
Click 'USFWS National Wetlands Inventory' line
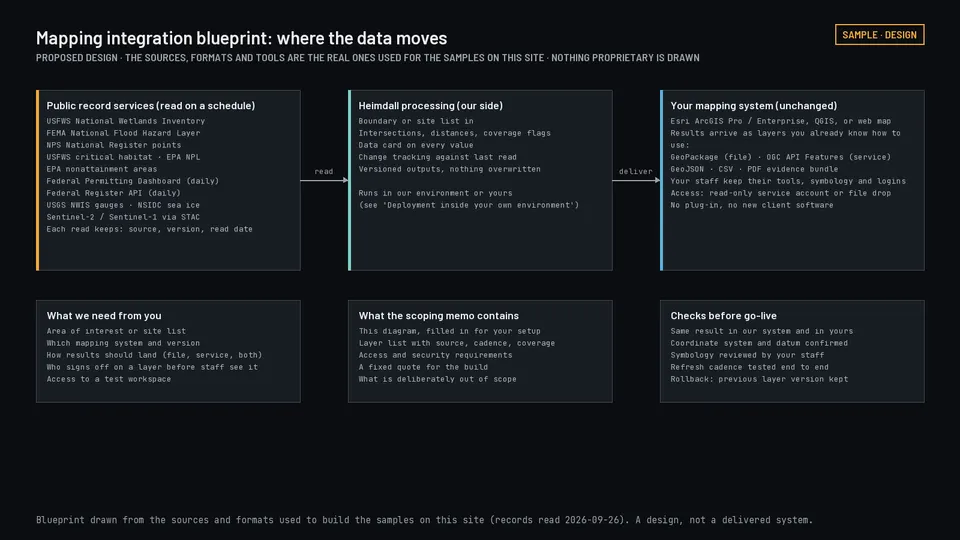tap(126, 121)
